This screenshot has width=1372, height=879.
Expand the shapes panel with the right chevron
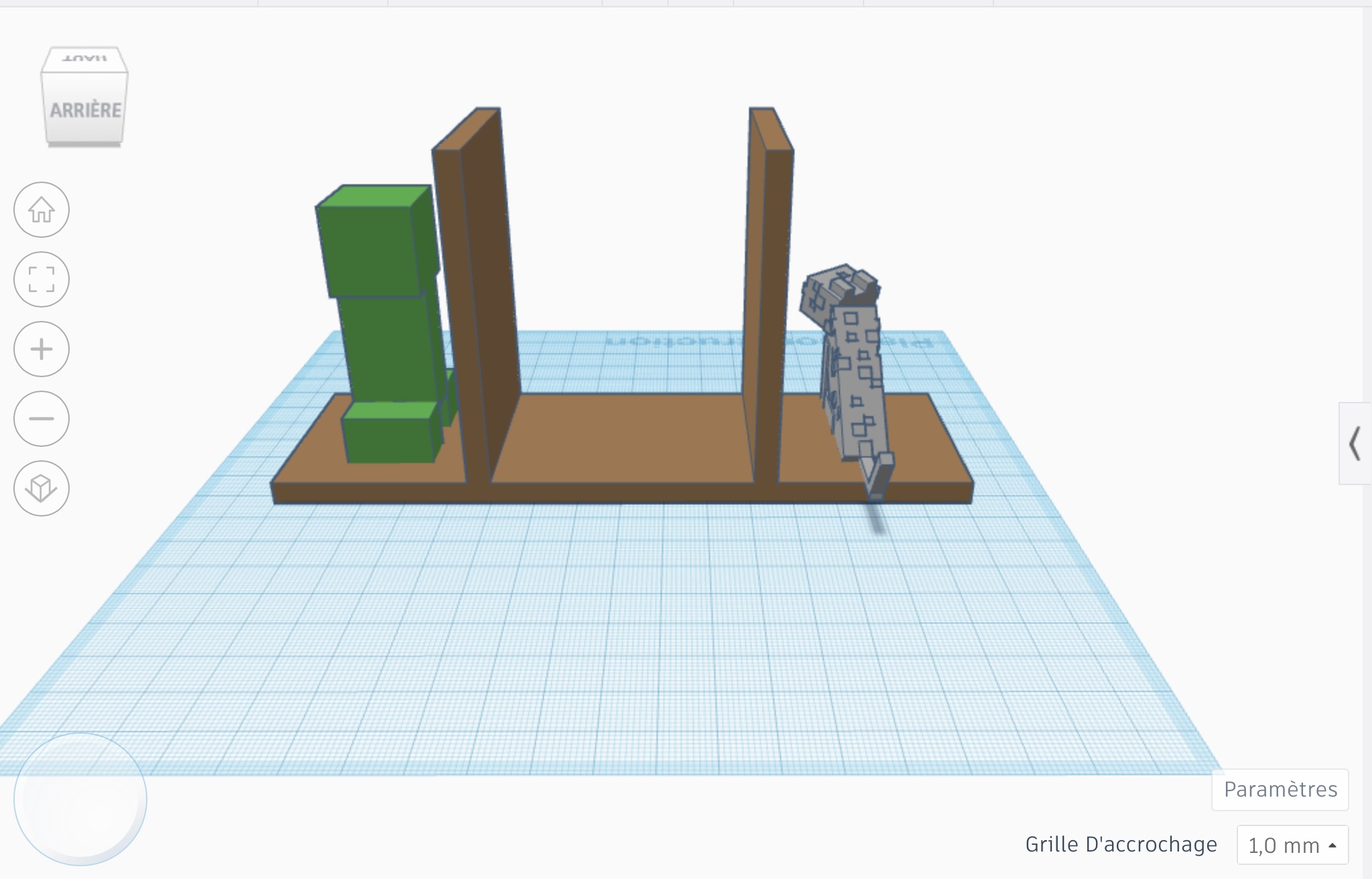pyautogui.click(x=1356, y=442)
